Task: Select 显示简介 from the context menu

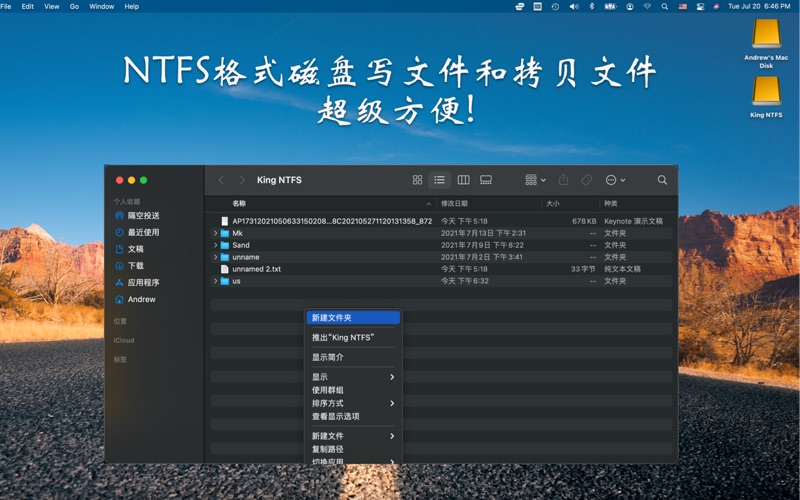Action: click(328, 357)
